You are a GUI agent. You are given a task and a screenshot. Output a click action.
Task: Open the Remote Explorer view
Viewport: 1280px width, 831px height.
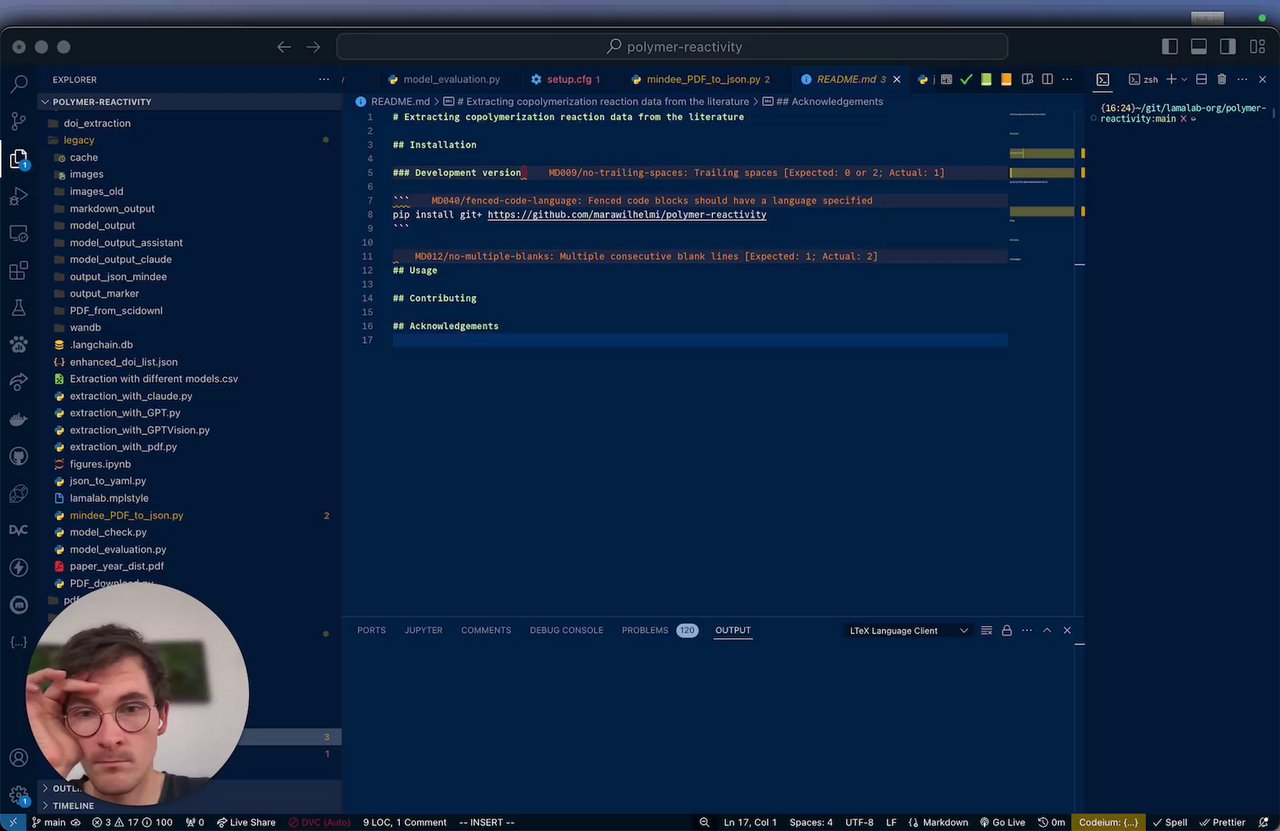coord(18,233)
